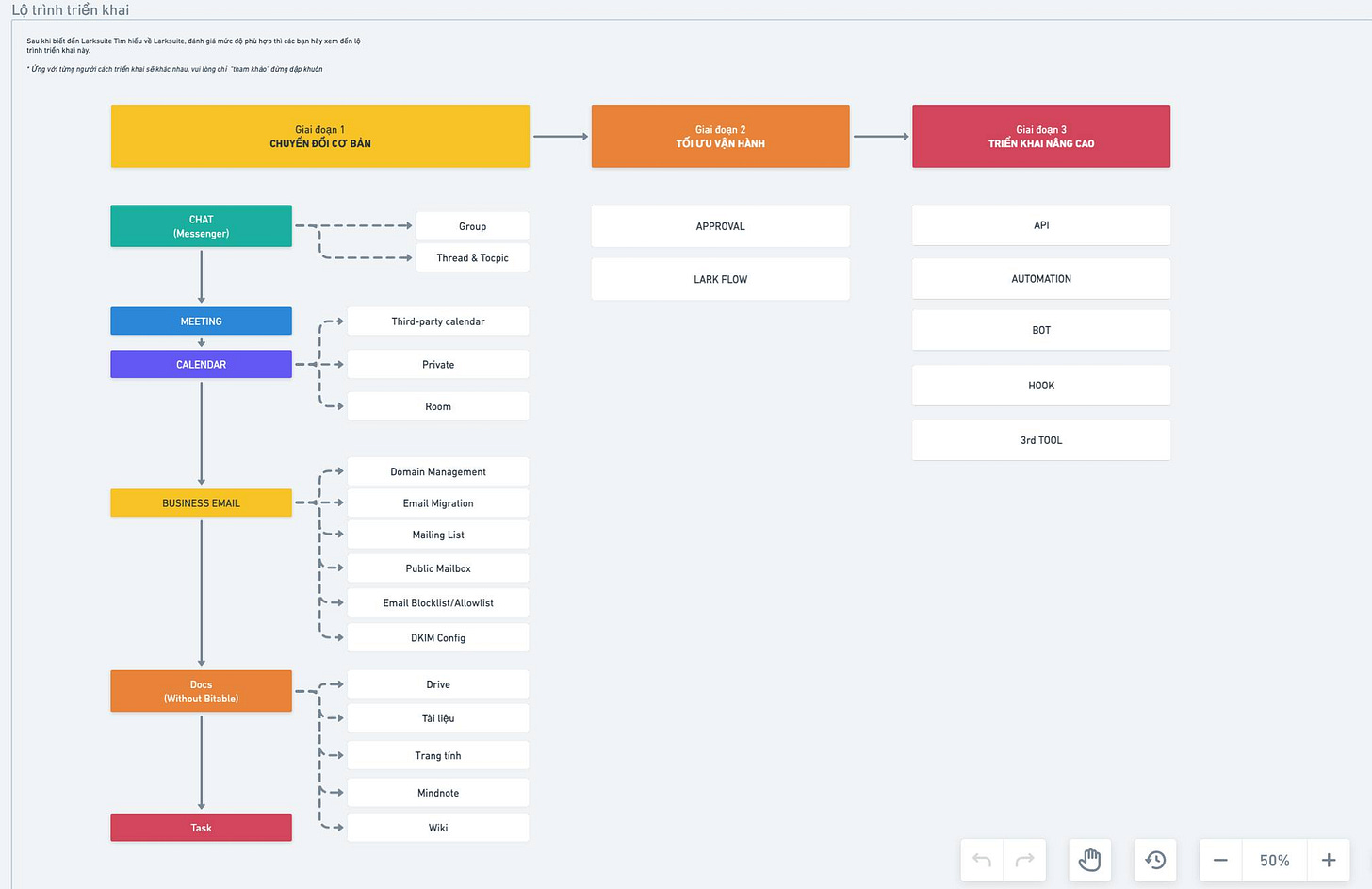Select the Mindnote box
Viewport: 1372px width, 889px height.
438,793
